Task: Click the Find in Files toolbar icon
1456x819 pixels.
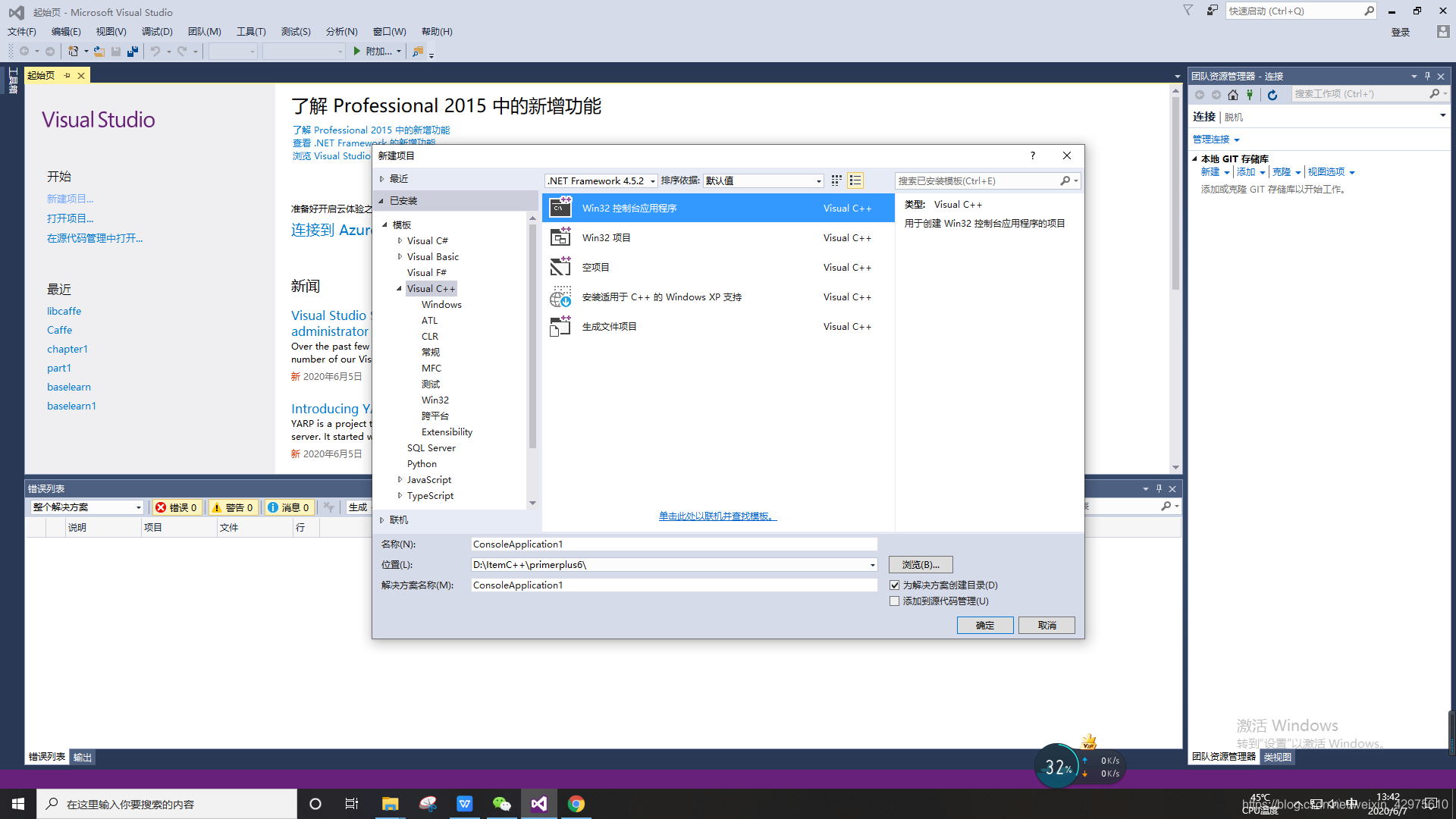Action: coord(417,51)
